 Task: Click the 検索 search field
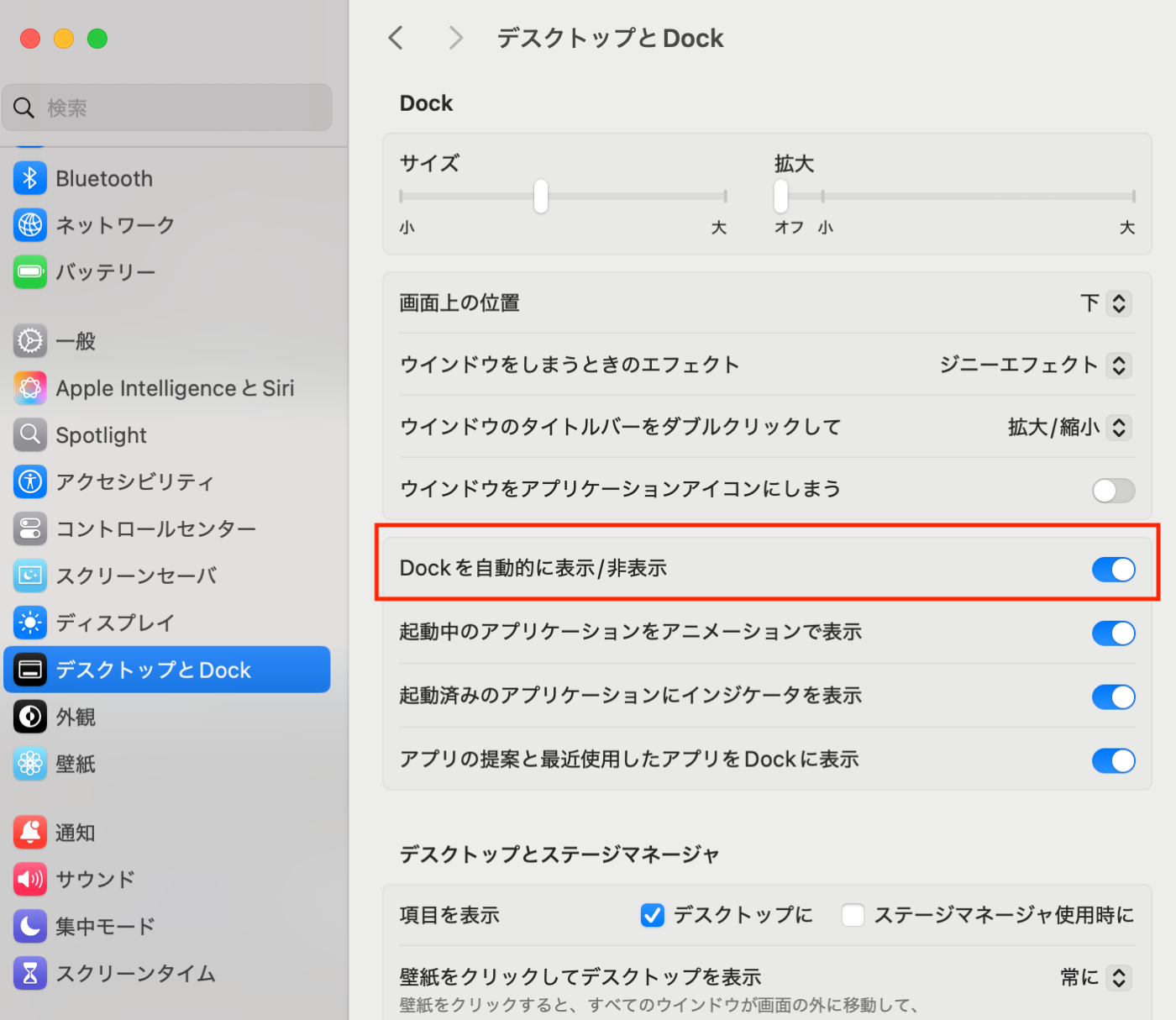(x=167, y=108)
